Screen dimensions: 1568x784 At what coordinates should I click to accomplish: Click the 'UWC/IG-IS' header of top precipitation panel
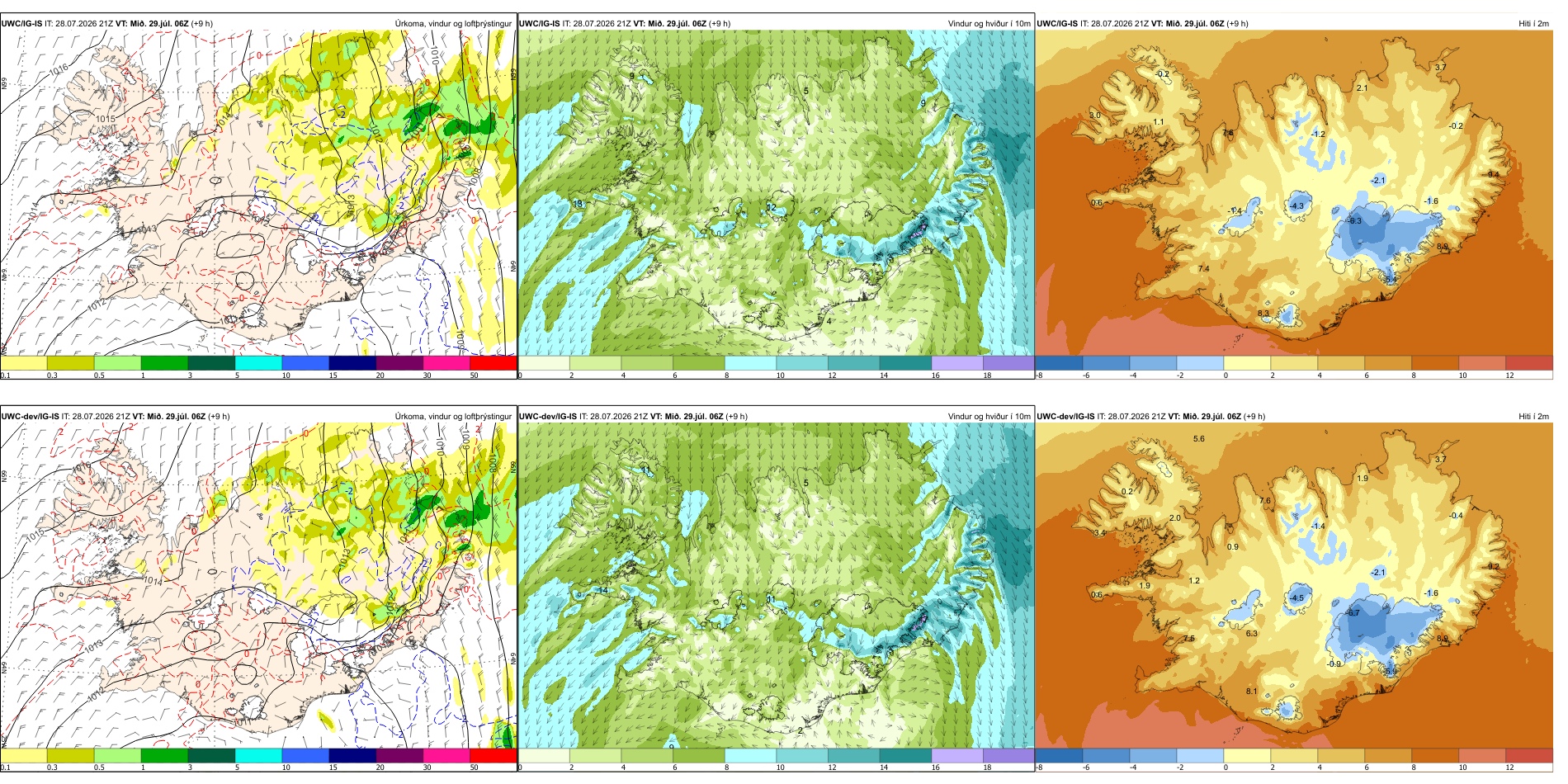(x=22, y=24)
